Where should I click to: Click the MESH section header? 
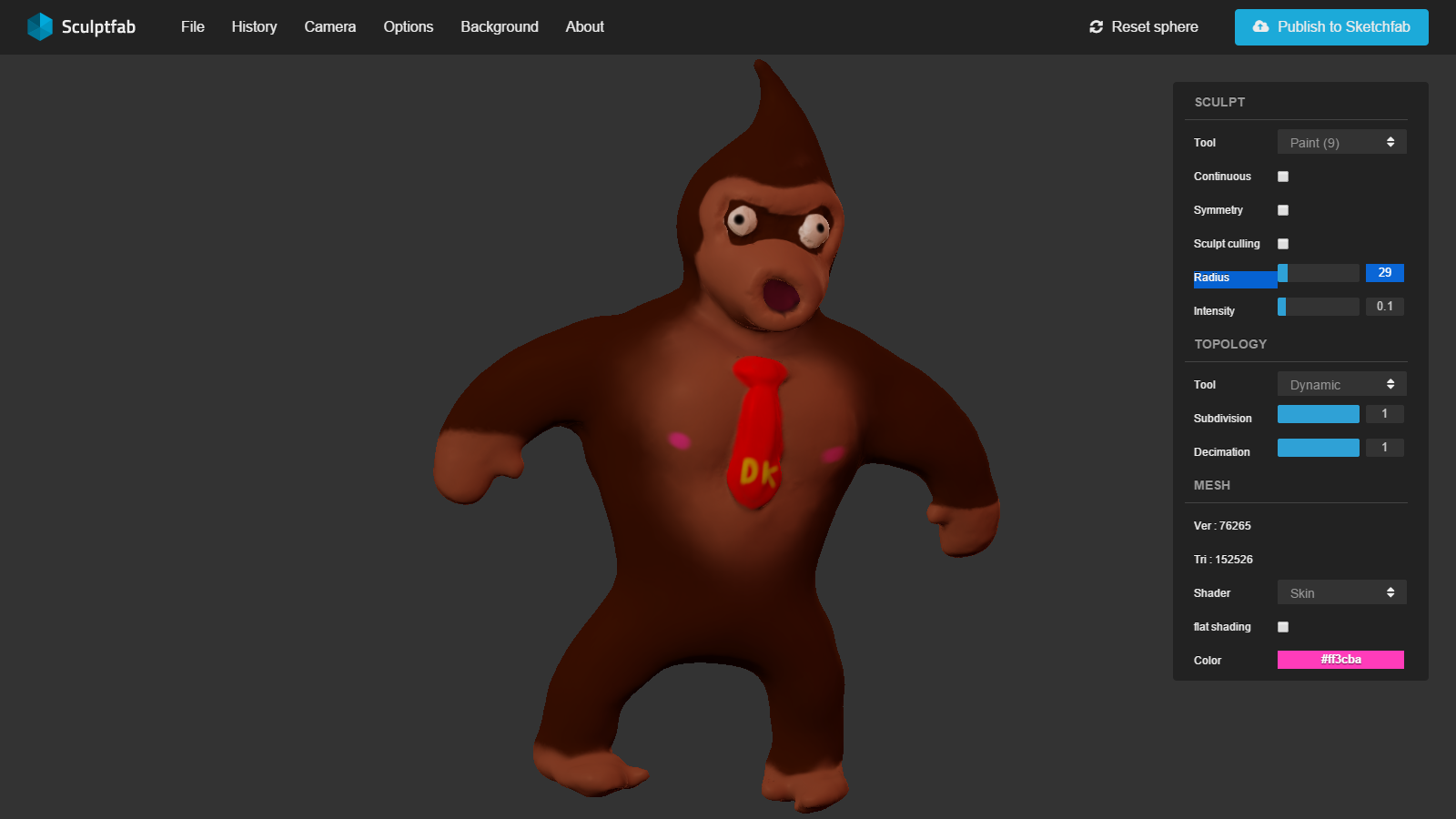(x=1212, y=485)
